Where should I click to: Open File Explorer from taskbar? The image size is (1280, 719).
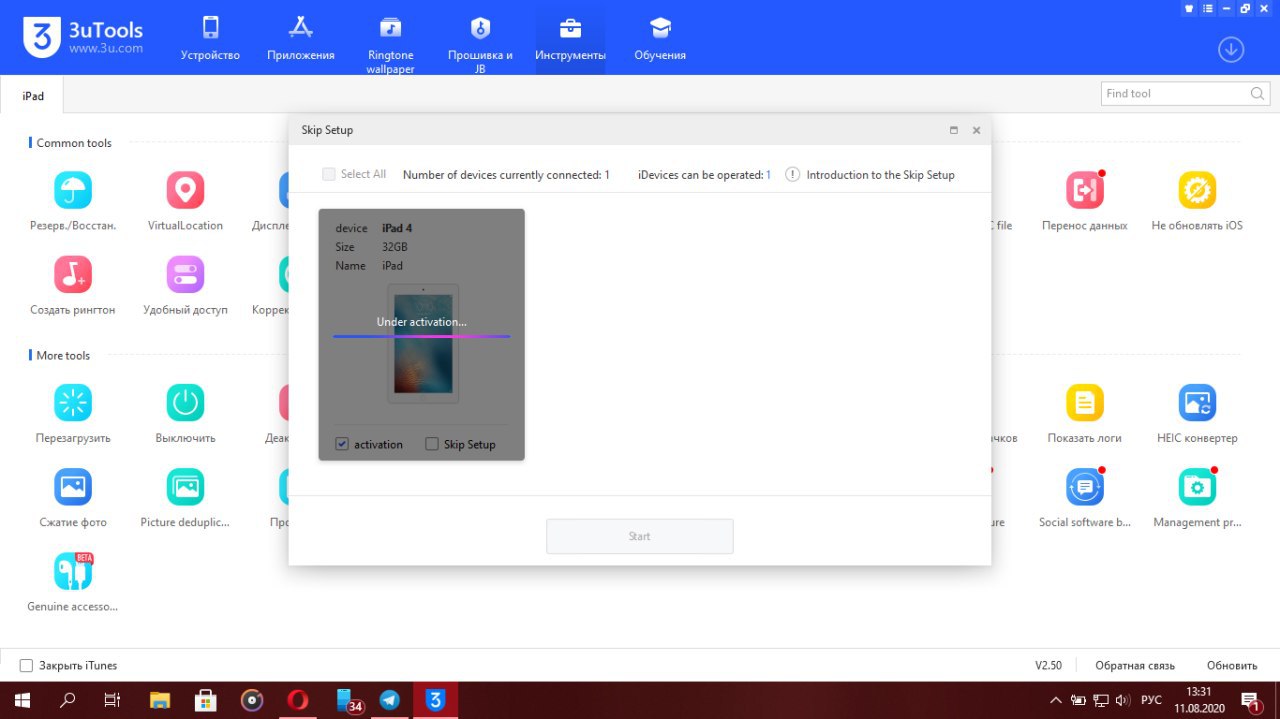(160, 700)
